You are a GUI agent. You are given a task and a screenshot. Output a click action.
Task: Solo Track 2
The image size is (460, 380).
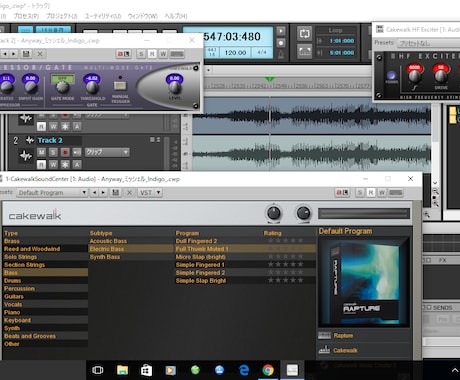pos(53,152)
